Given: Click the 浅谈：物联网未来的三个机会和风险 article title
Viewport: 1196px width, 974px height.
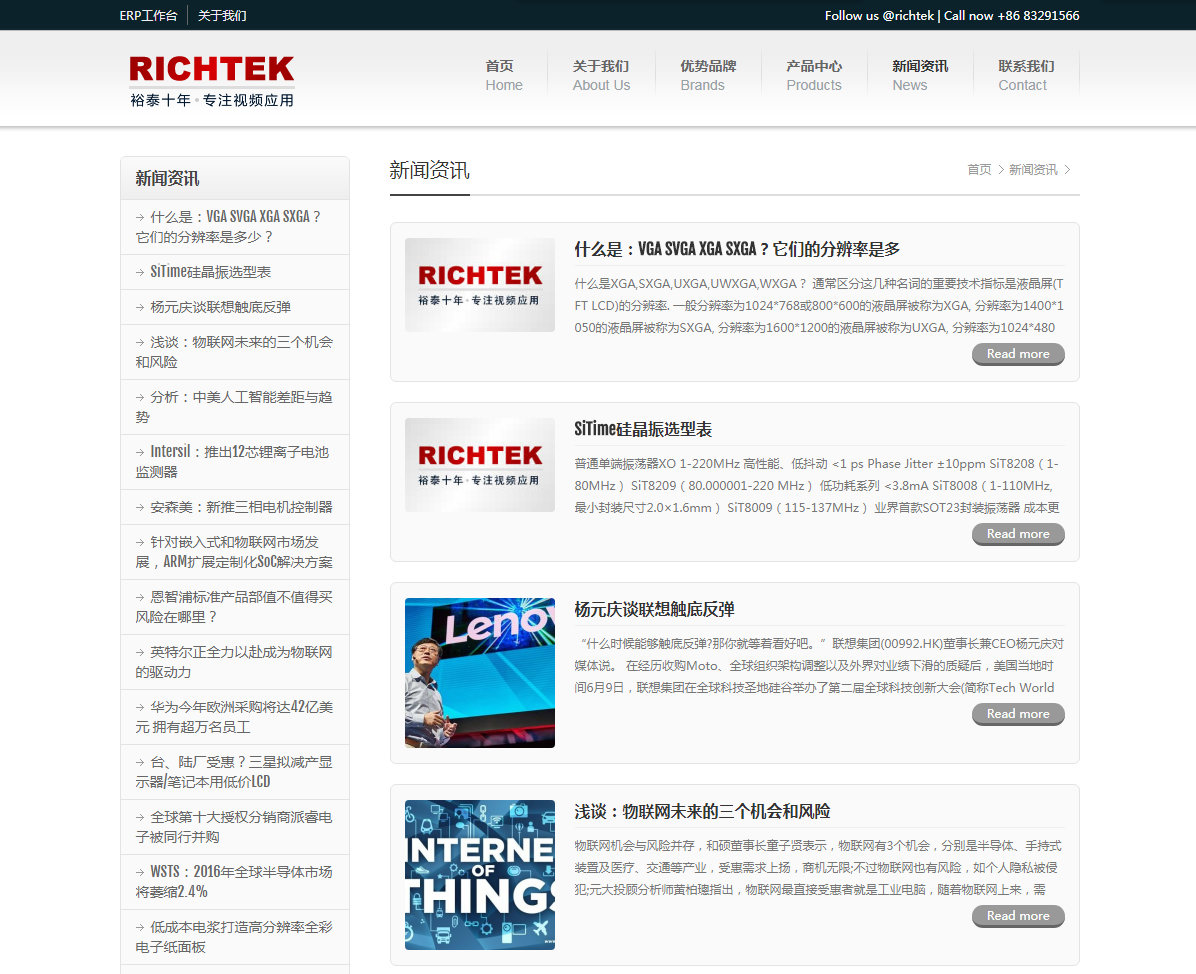Looking at the screenshot, I should point(702,811).
